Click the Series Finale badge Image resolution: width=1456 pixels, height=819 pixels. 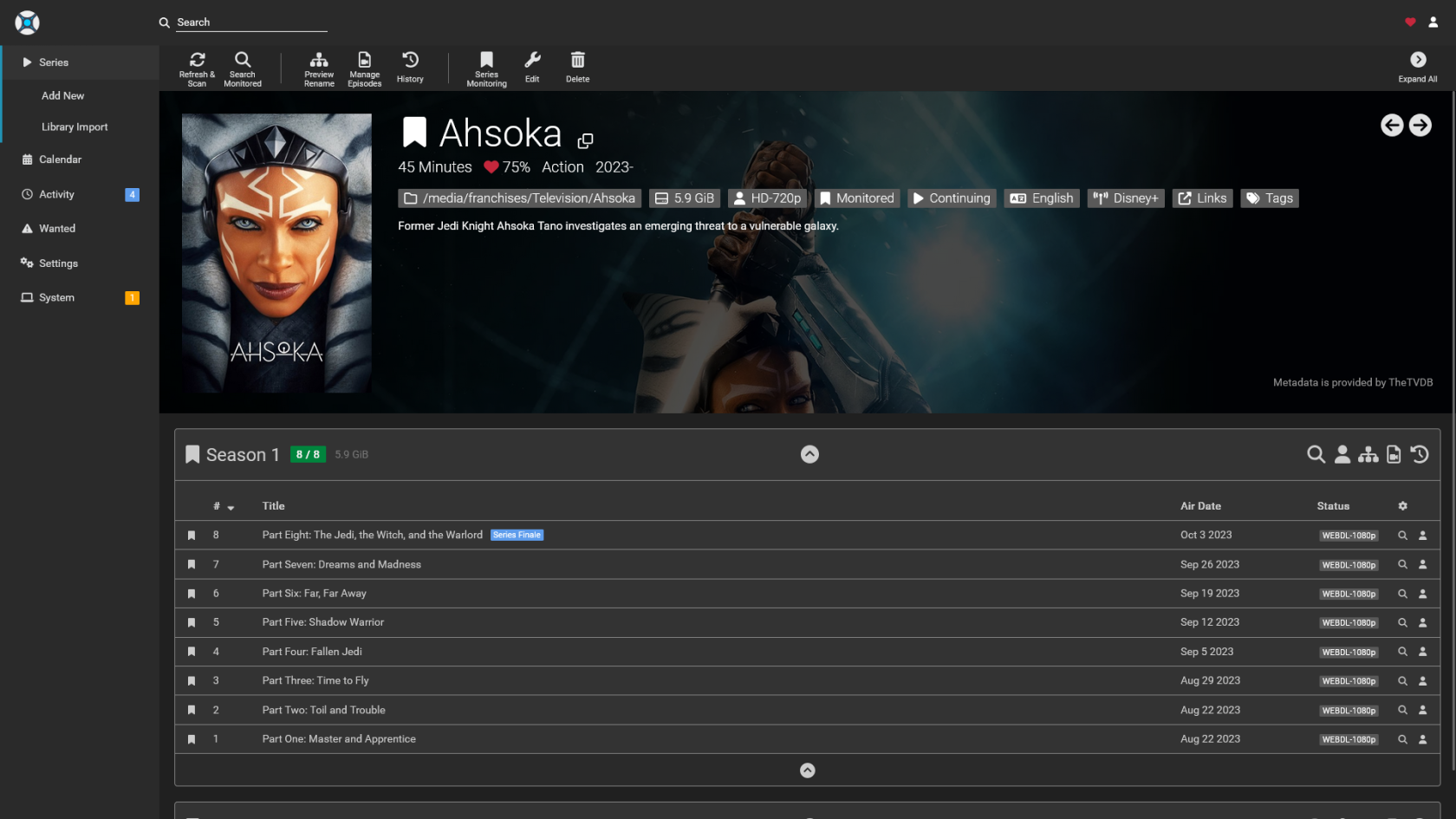coord(517,536)
